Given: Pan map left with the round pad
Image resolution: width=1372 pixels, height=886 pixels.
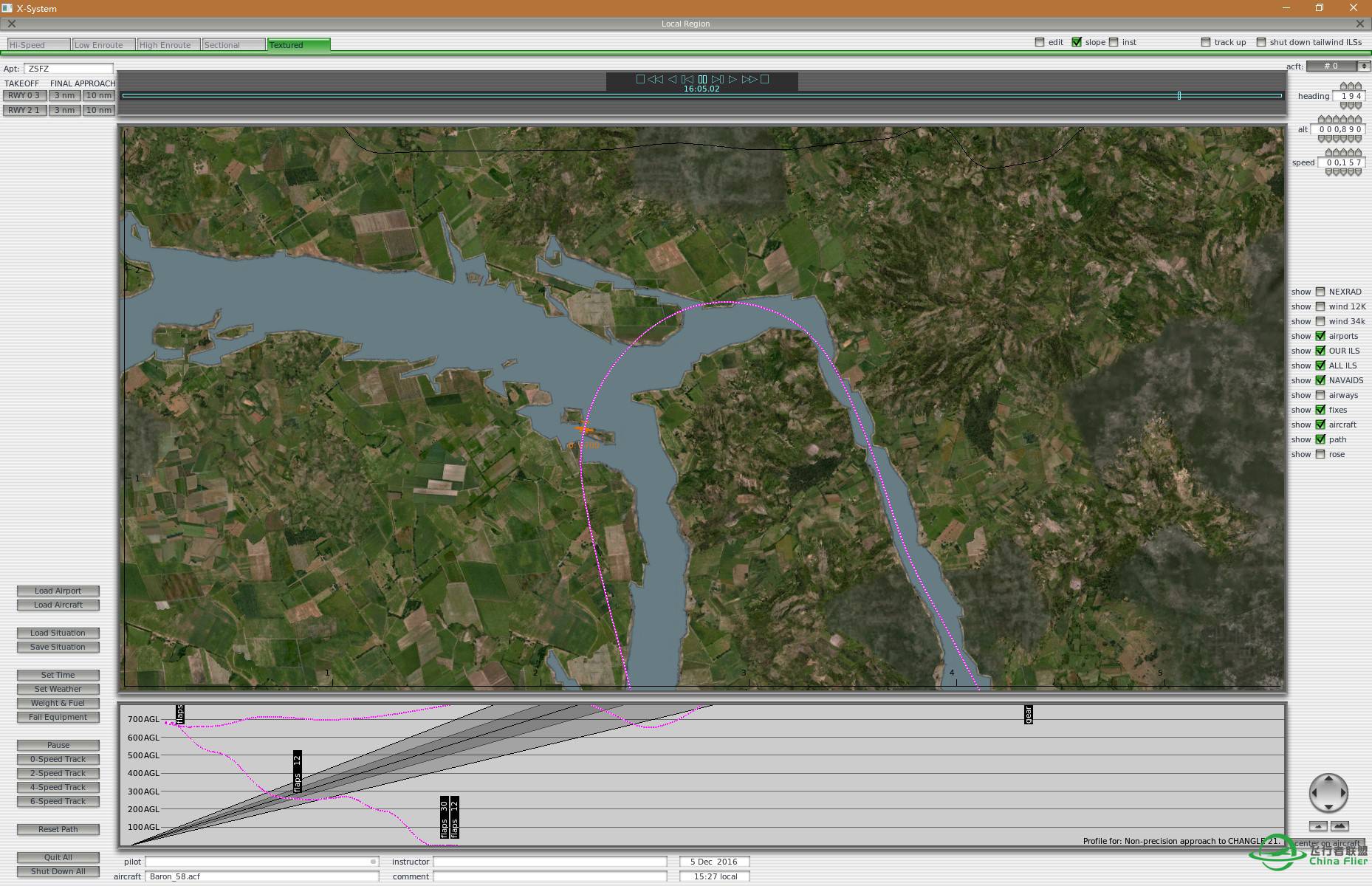Looking at the screenshot, I should (1314, 794).
